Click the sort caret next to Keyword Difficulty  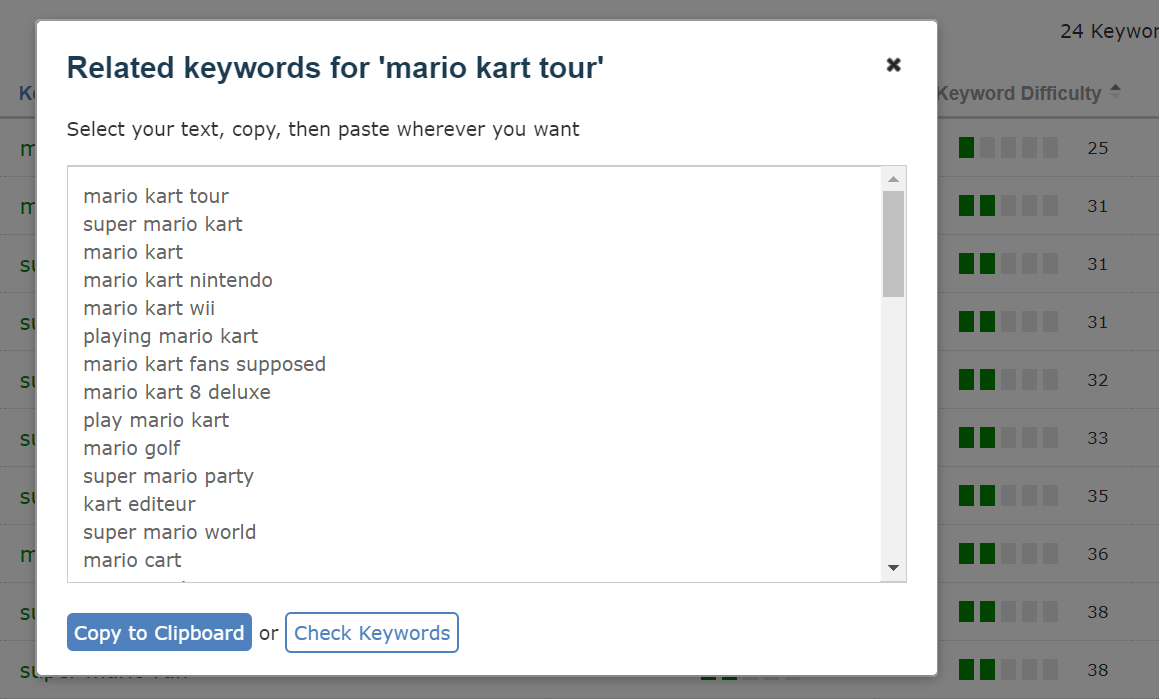1114,90
